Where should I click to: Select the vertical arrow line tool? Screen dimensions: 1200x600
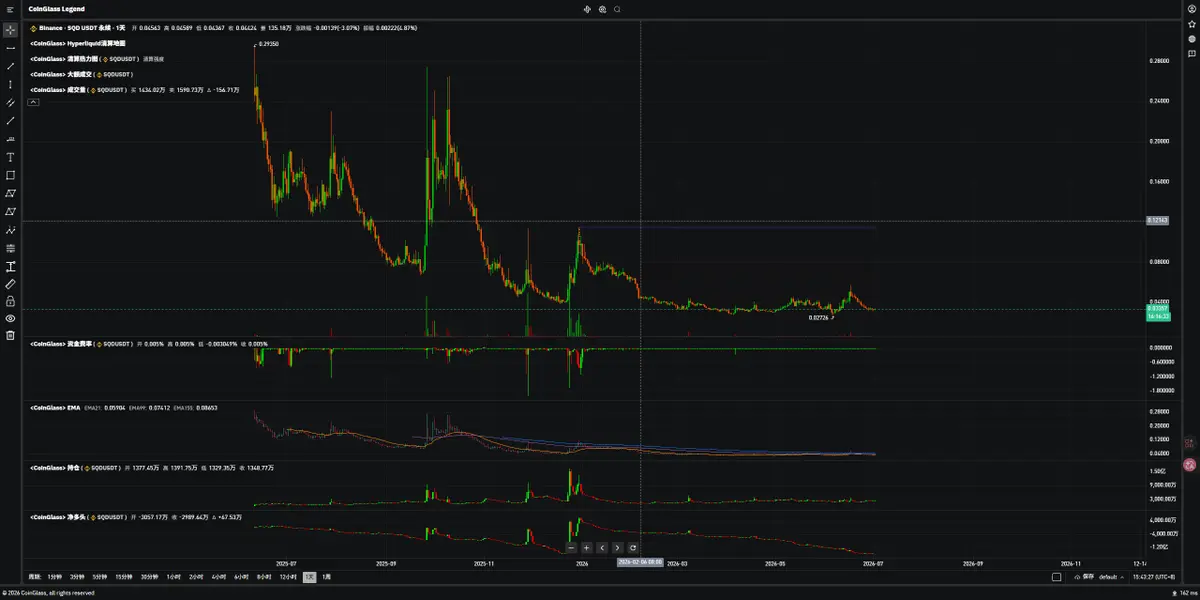10,84
